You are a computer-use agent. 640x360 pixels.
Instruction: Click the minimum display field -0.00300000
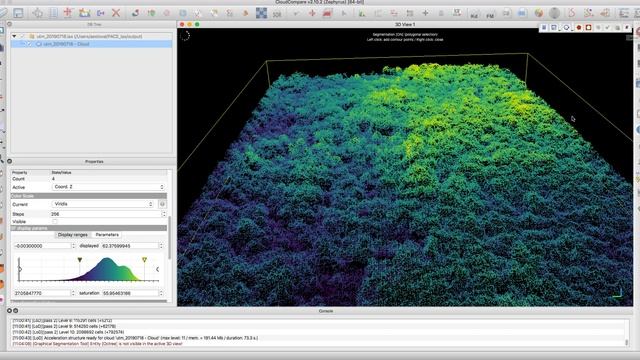coord(42,246)
